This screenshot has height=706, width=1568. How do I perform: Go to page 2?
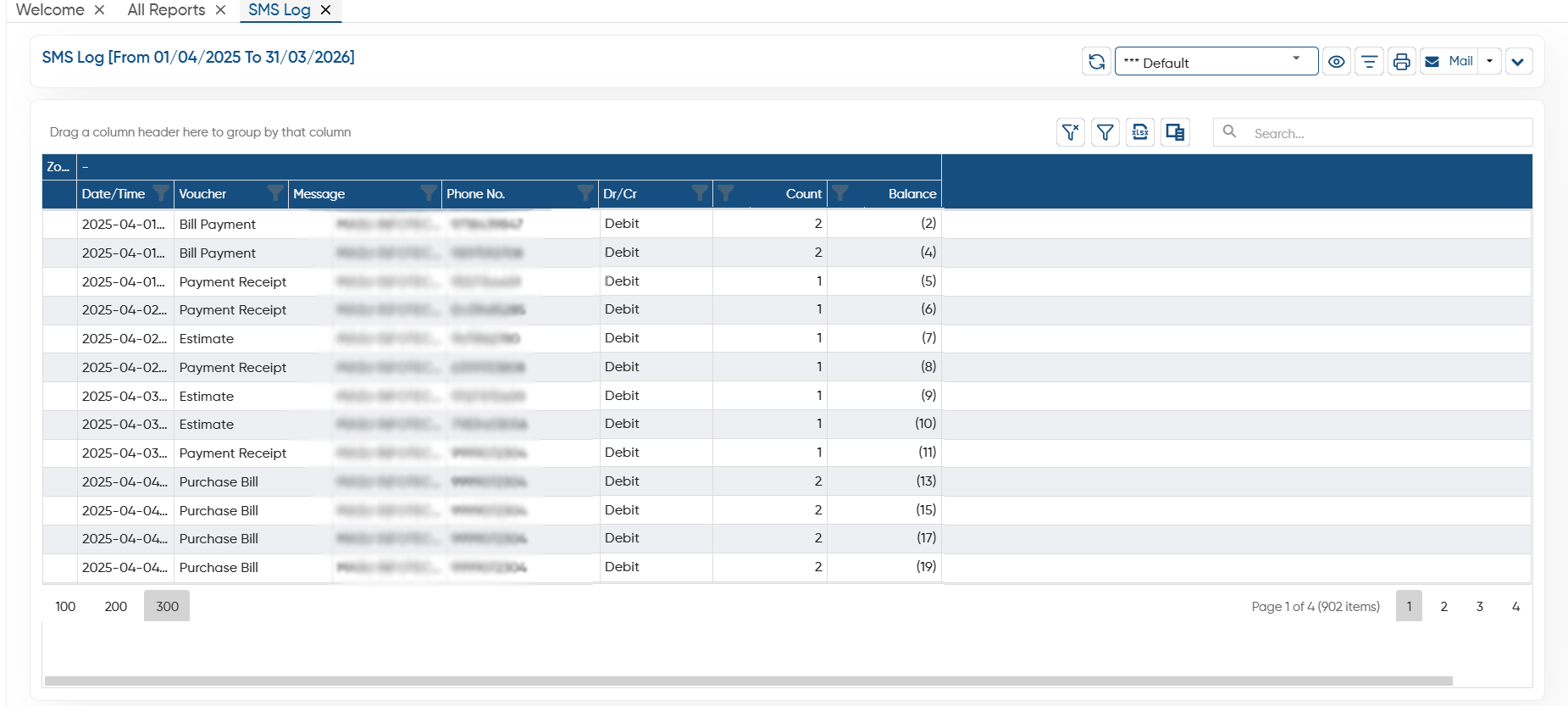click(x=1444, y=607)
